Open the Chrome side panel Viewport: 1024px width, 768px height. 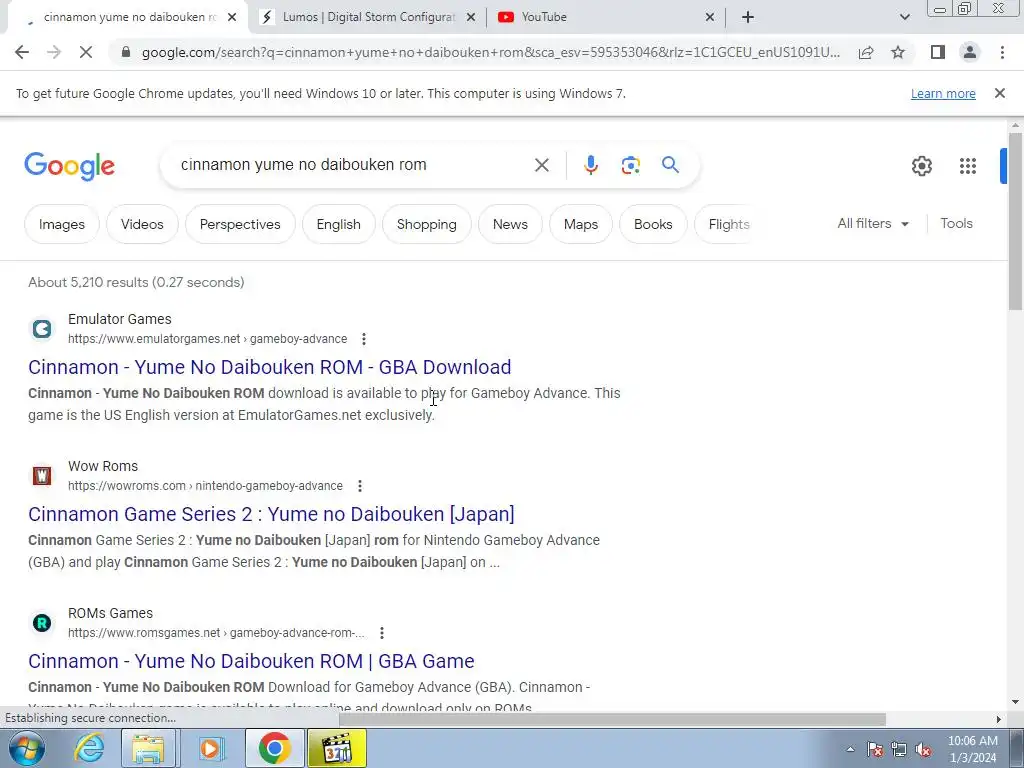pyautogui.click(x=938, y=52)
